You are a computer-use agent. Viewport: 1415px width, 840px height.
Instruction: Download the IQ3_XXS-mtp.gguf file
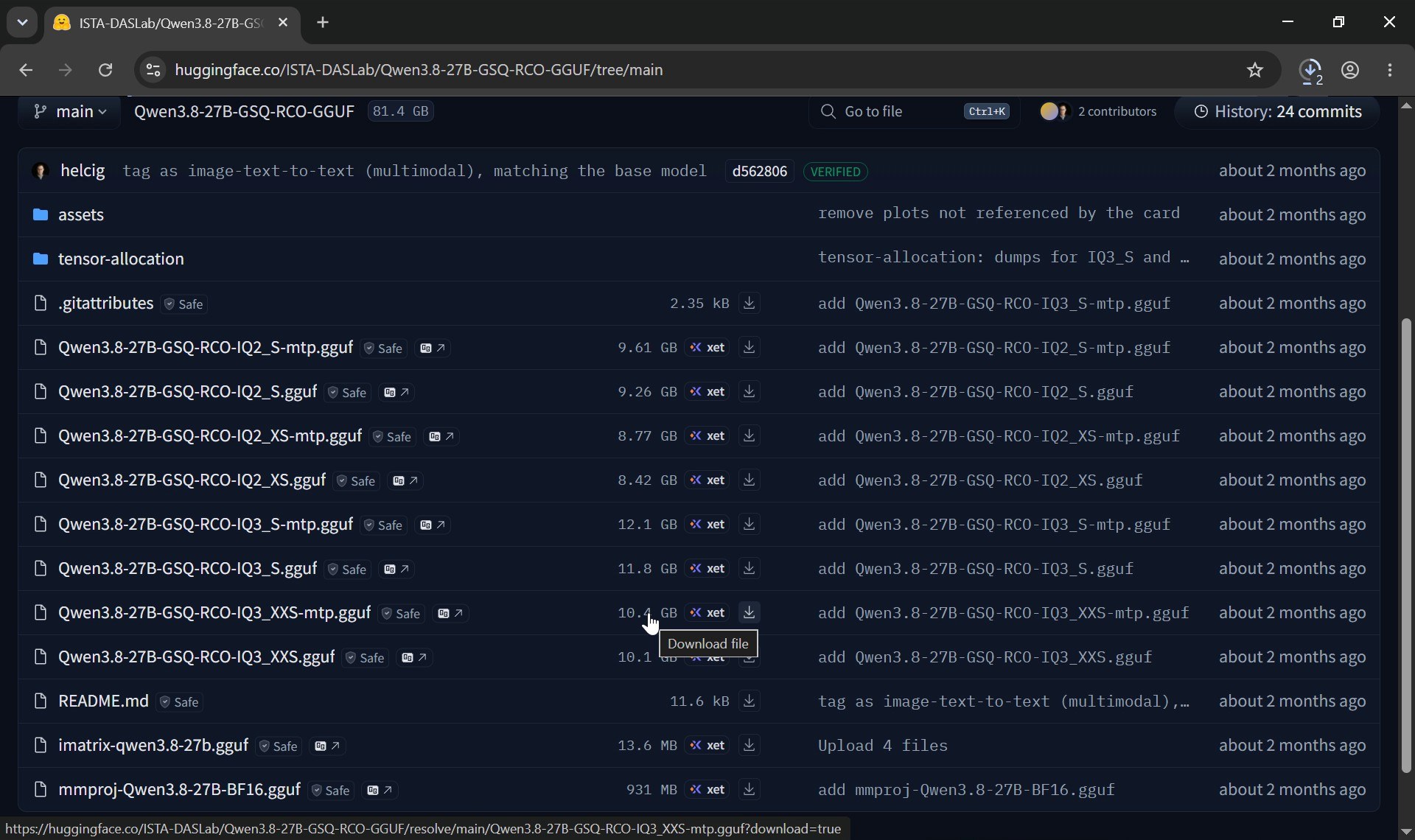pos(749,612)
